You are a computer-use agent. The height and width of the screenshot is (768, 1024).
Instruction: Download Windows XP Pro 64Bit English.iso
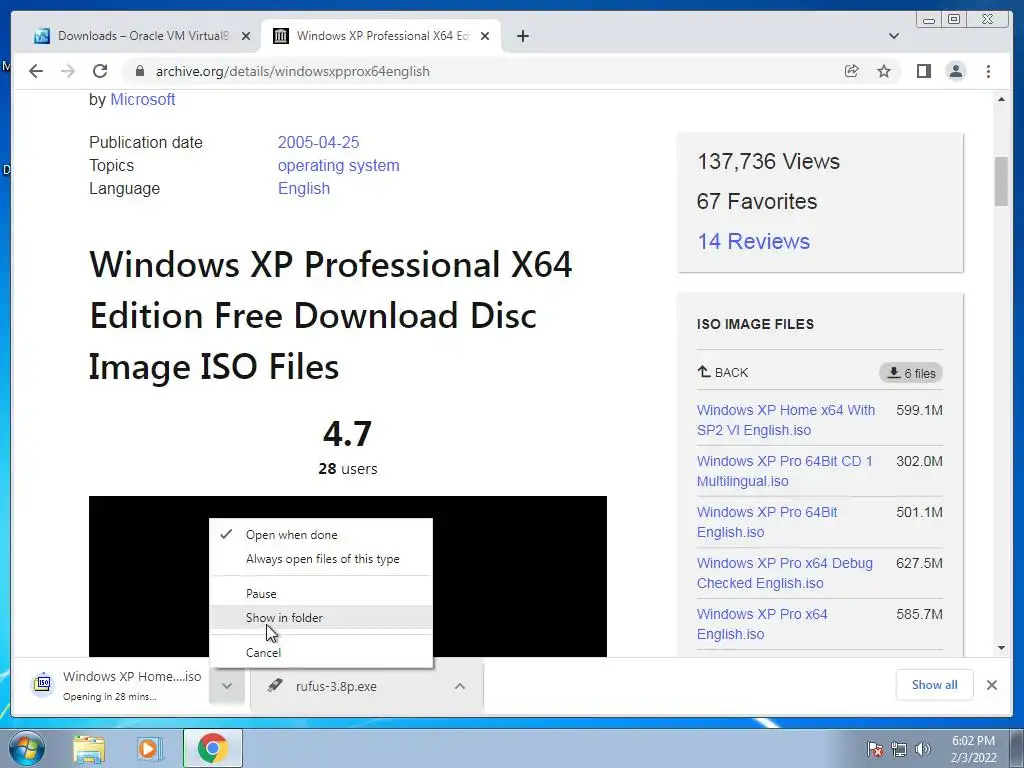(x=767, y=522)
